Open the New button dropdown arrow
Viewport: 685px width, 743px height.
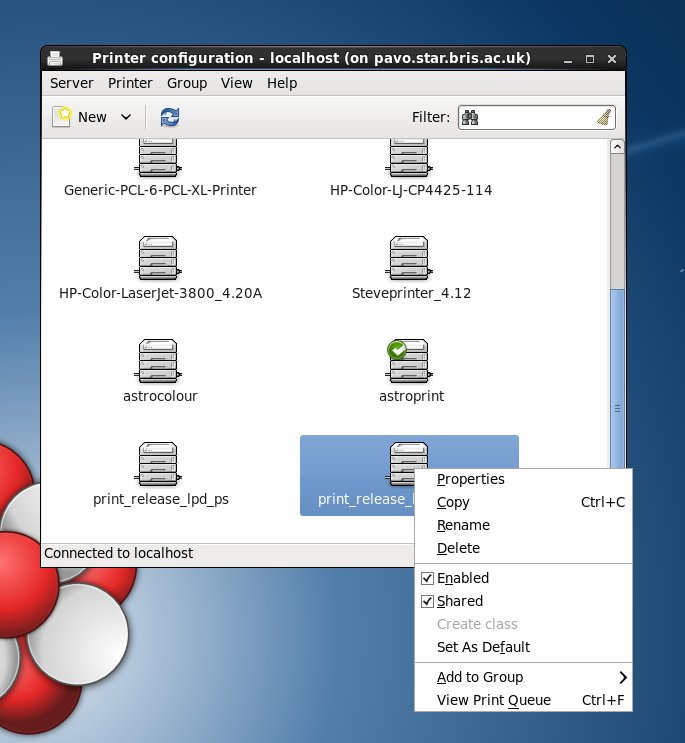pos(126,117)
